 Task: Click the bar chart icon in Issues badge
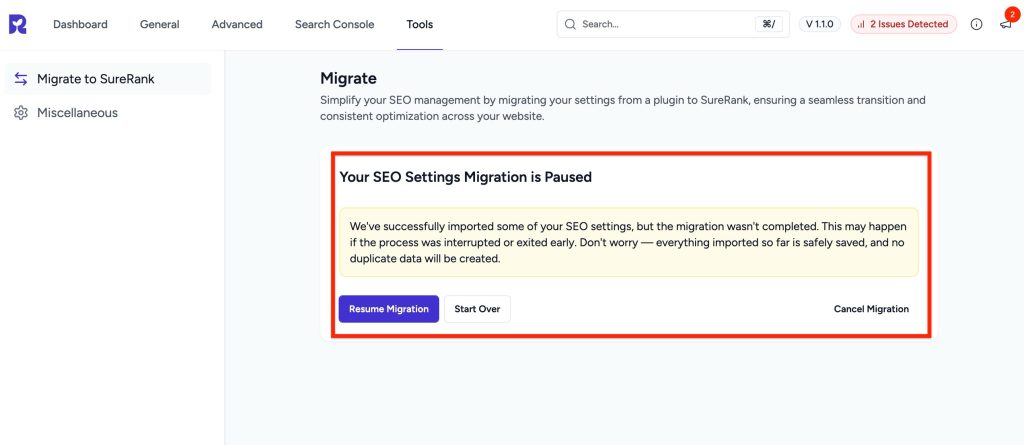point(861,24)
